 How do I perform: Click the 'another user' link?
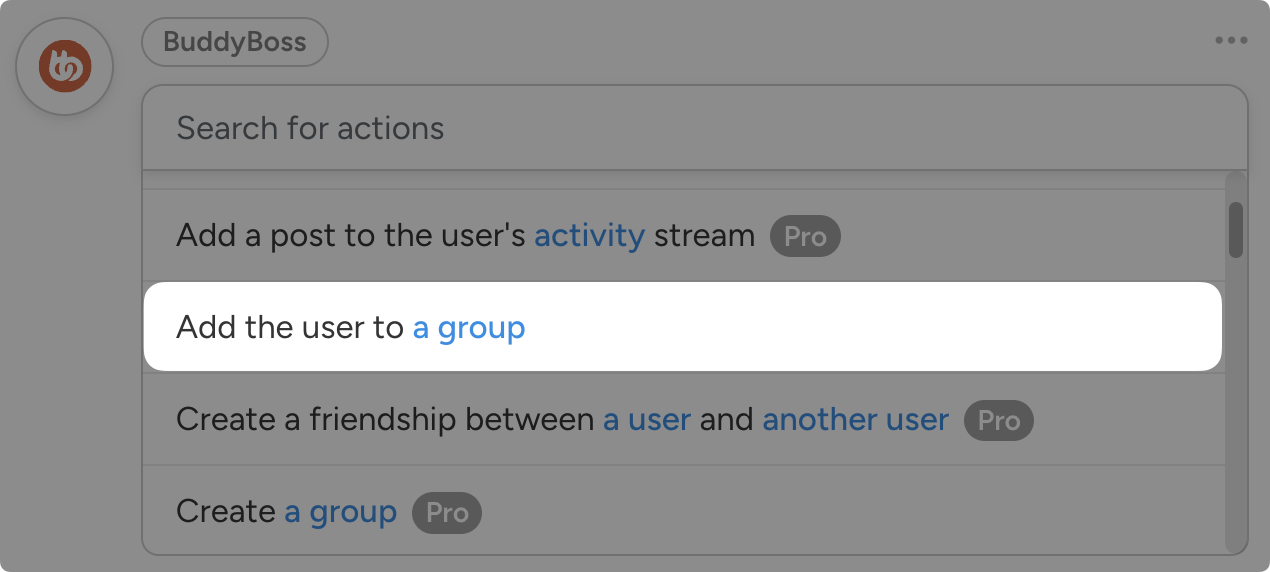click(855, 420)
